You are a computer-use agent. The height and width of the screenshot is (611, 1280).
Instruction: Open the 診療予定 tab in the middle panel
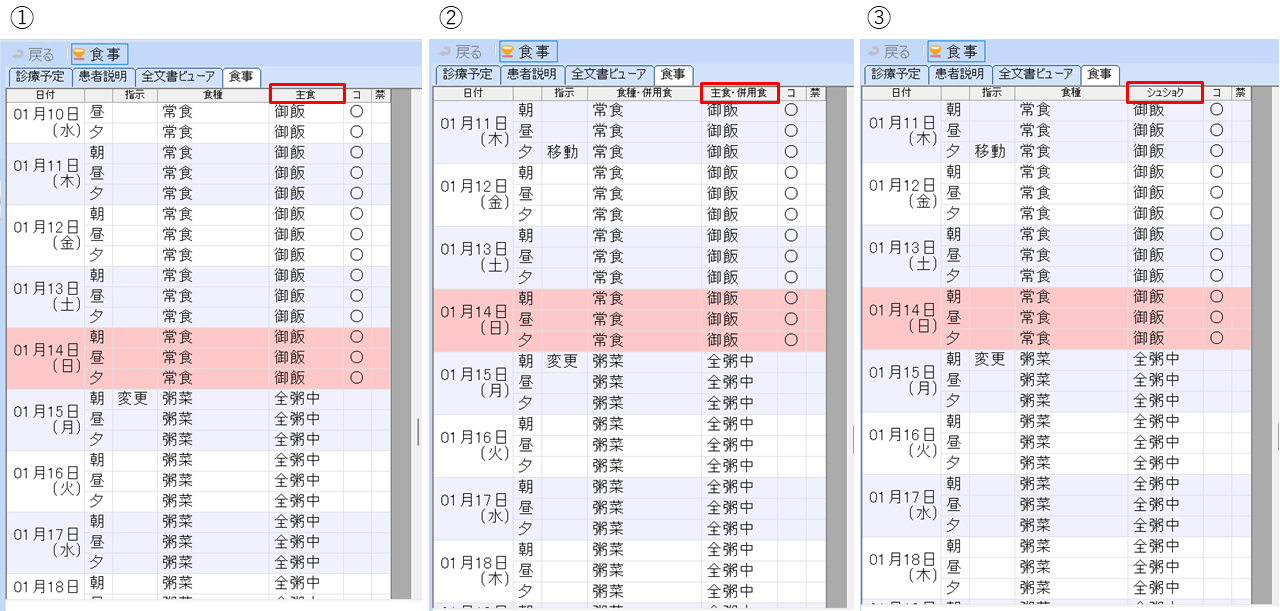(467, 74)
